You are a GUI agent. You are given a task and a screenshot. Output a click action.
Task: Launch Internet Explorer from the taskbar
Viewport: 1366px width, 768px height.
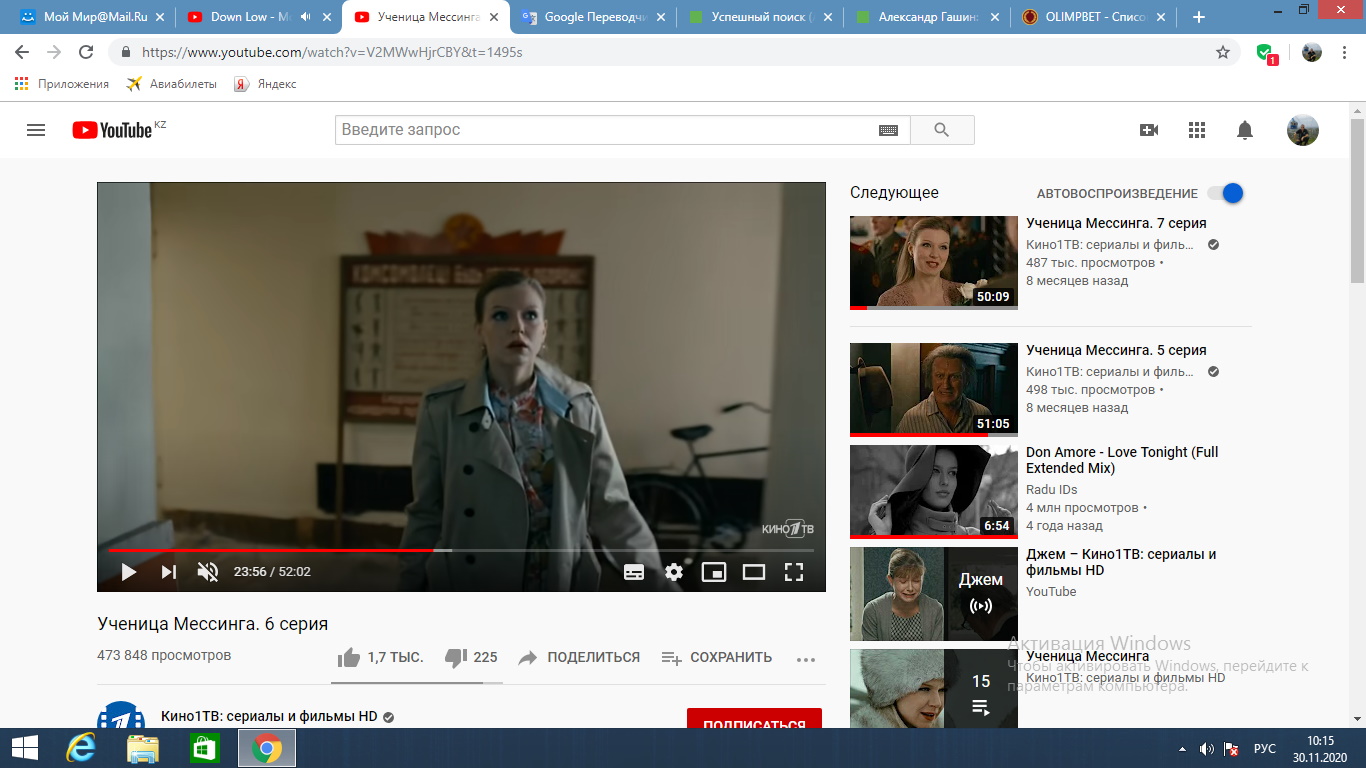coord(80,748)
